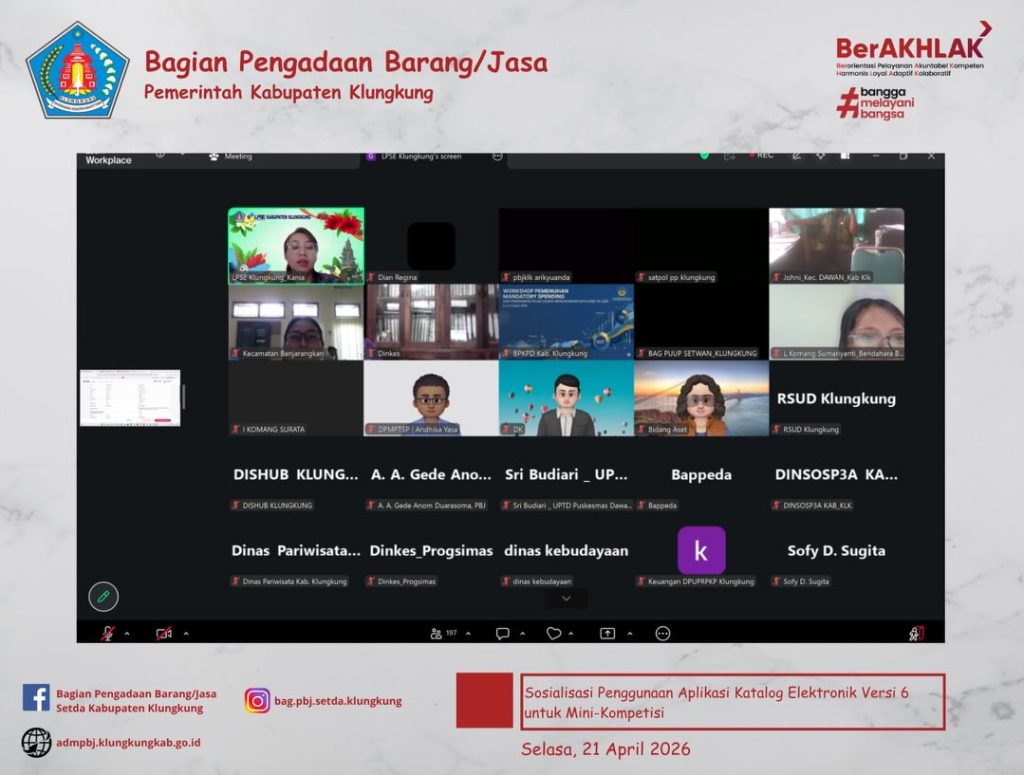Show more participants with the down chevron
Image resolution: width=1024 pixels, height=775 pixels.
coord(566,599)
